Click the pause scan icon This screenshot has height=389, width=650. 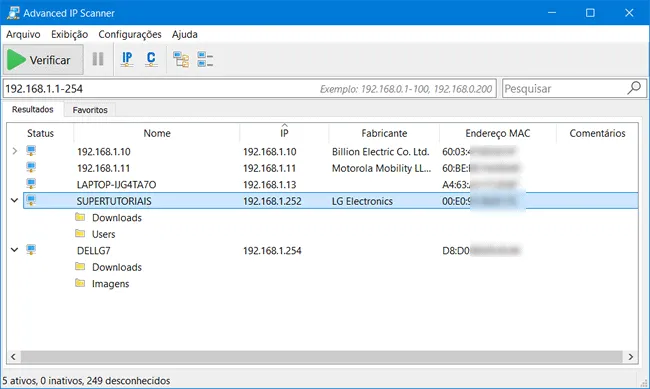98,59
